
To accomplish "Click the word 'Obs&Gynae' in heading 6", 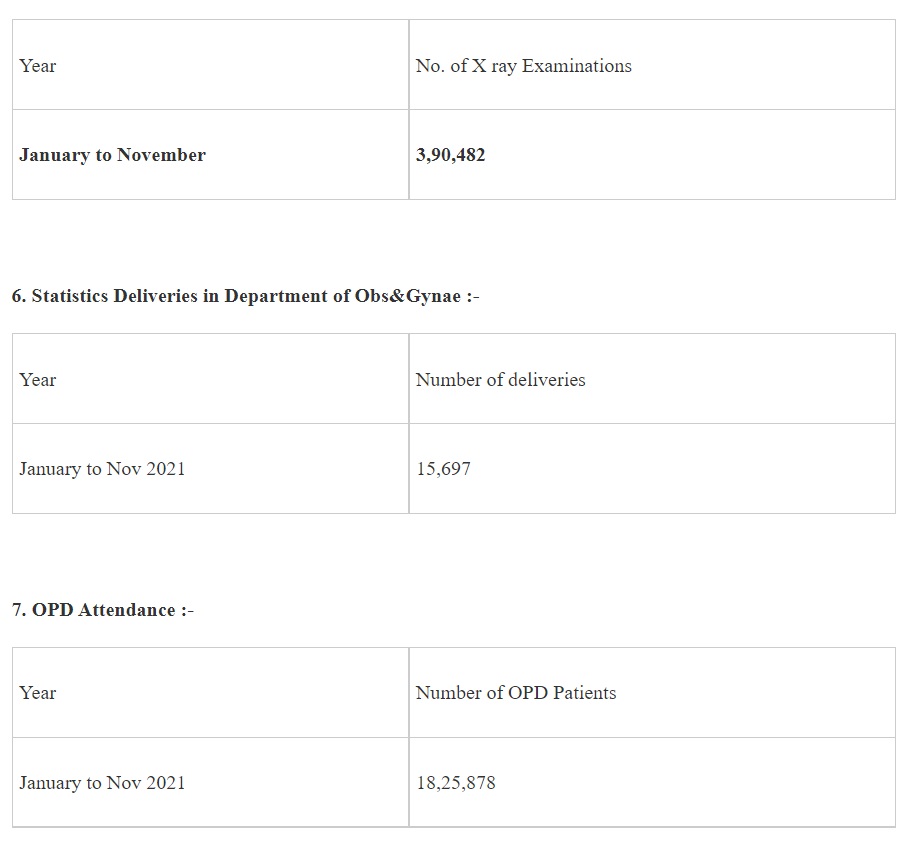I will tap(407, 296).
